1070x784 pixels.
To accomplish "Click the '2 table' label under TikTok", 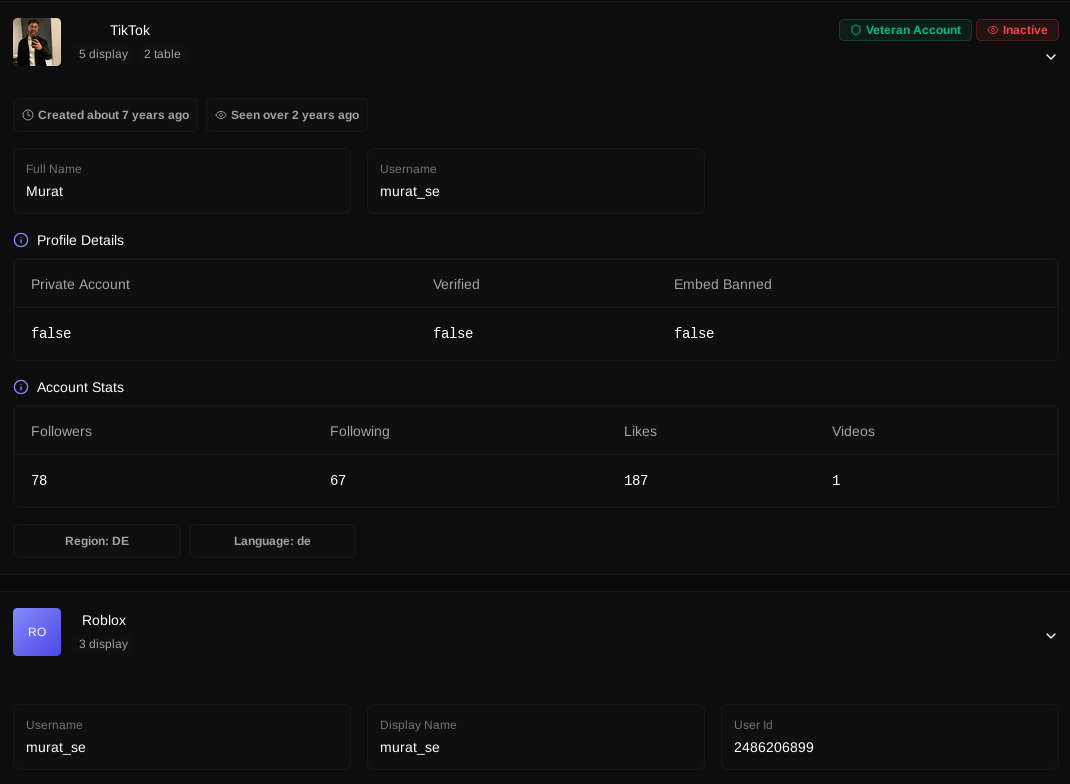I will click(x=162, y=54).
